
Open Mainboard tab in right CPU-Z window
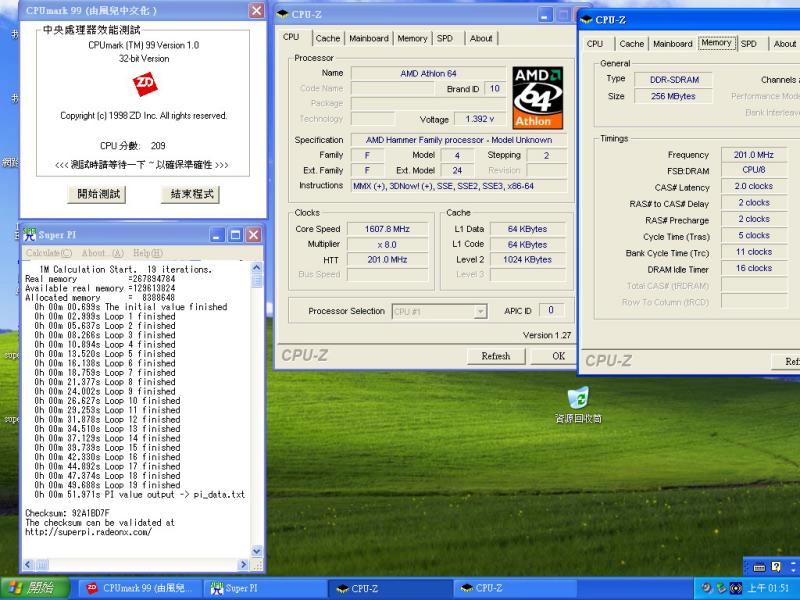[x=672, y=44]
